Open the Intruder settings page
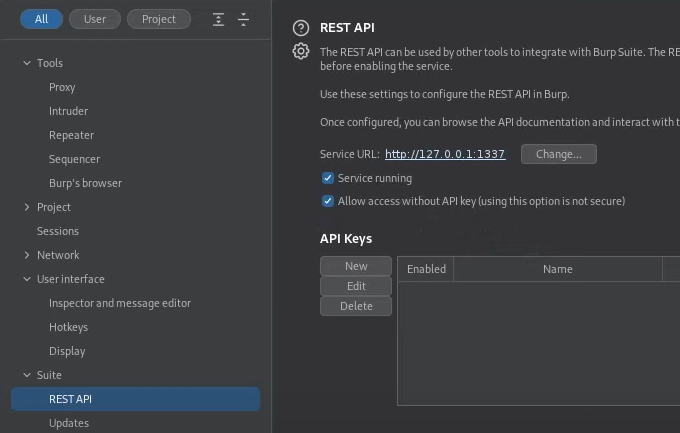This screenshot has width=680, height=433. click(68, 111)
